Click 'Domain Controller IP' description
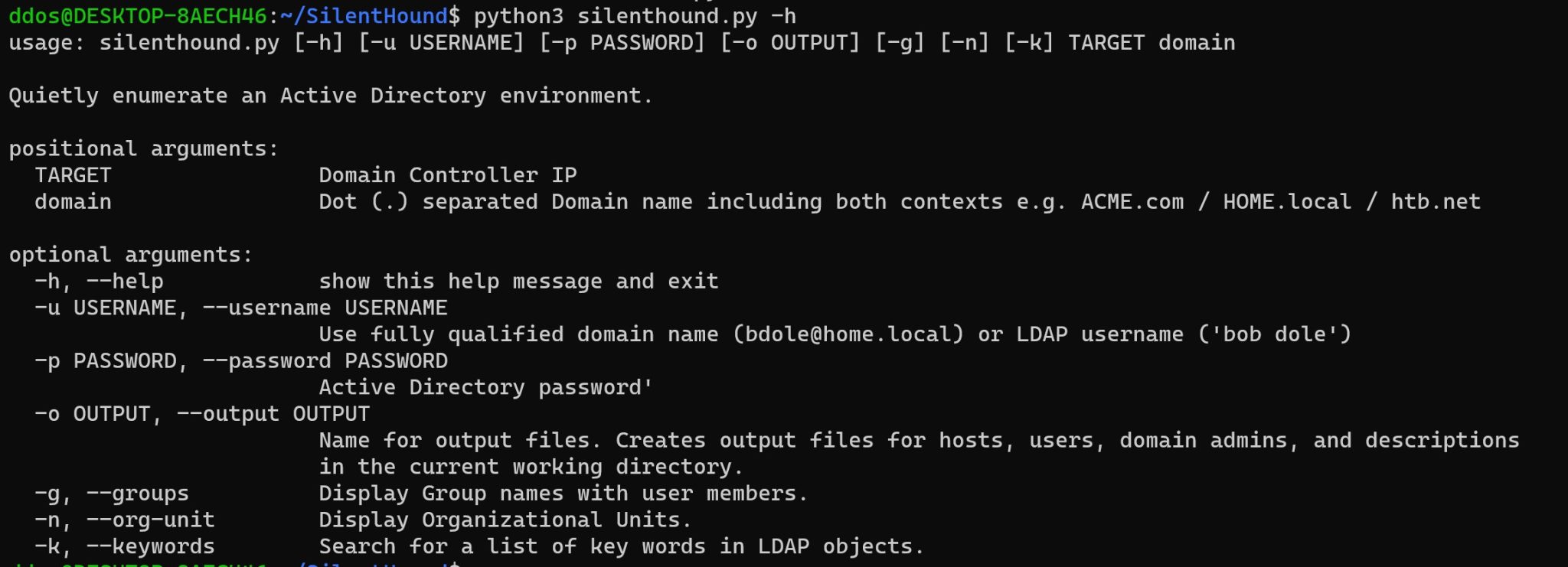Viewport: 1568px width, 567px height. [x=448, y=175]
